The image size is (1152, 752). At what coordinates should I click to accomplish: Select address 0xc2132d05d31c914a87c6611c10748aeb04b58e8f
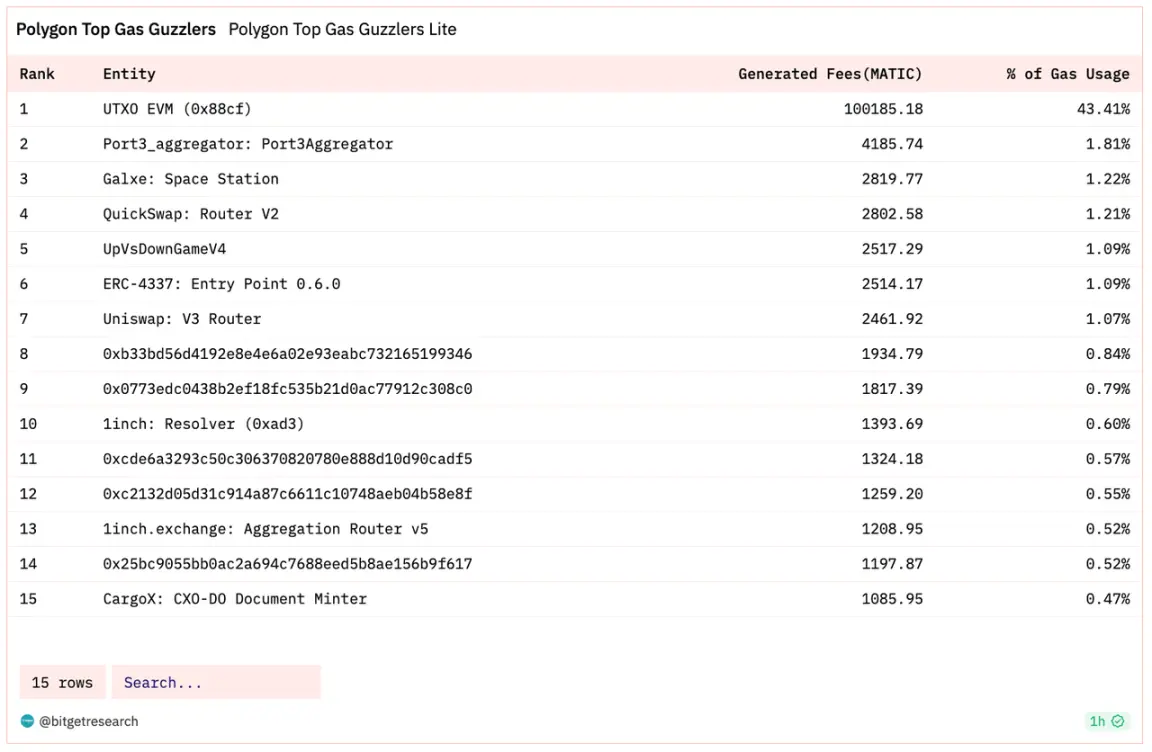pos(287,494)
